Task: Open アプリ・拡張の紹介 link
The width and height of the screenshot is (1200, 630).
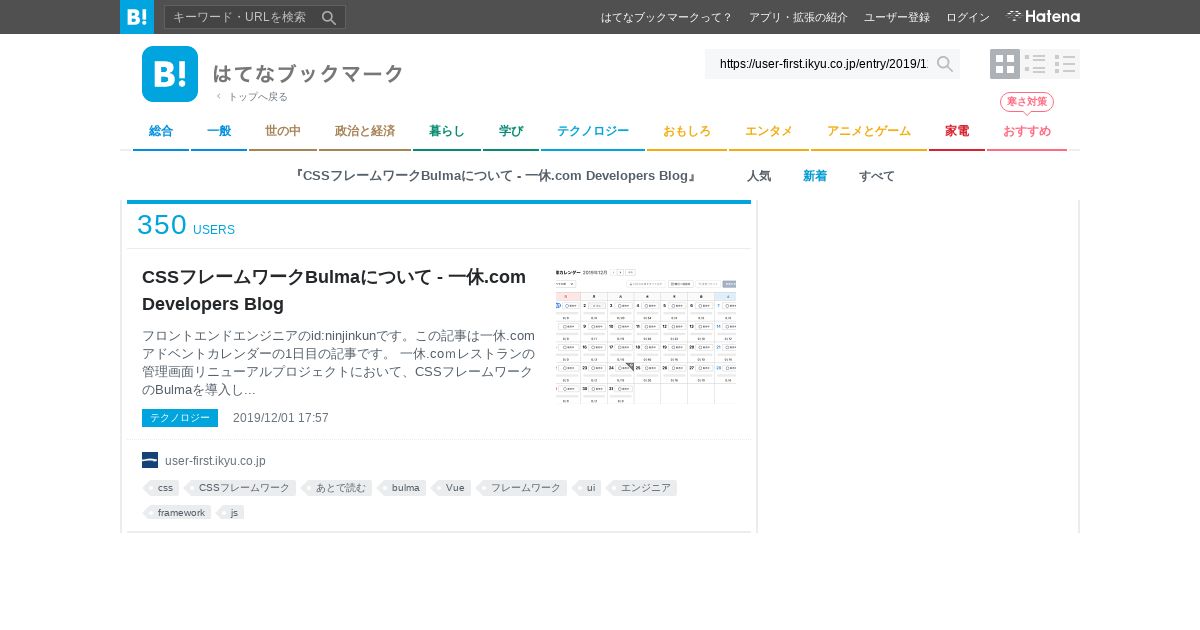Action: pyautogui.click(x=798, y=17)
